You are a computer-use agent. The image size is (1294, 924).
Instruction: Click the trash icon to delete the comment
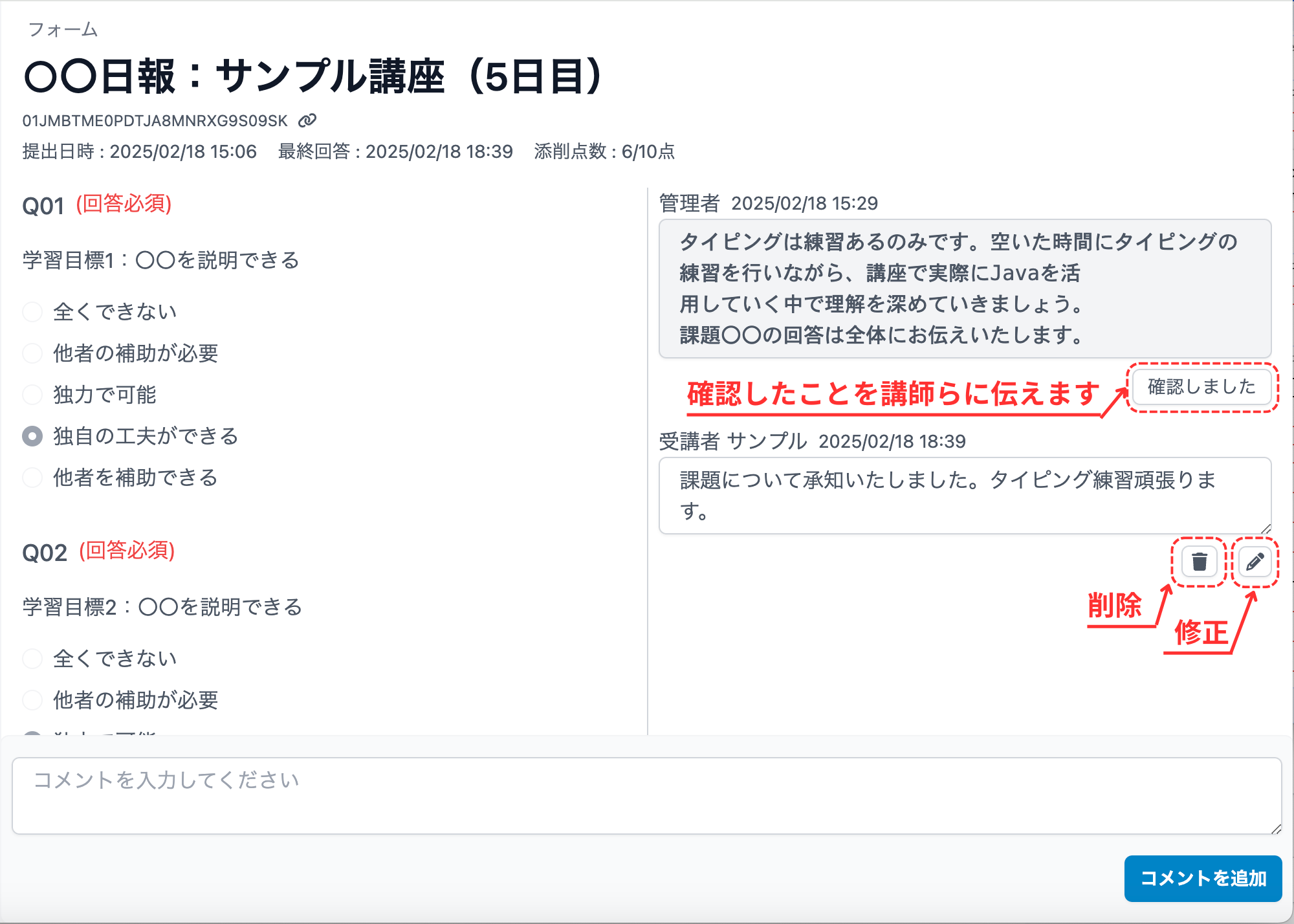pyautogui.click(x=1198, y=562)
